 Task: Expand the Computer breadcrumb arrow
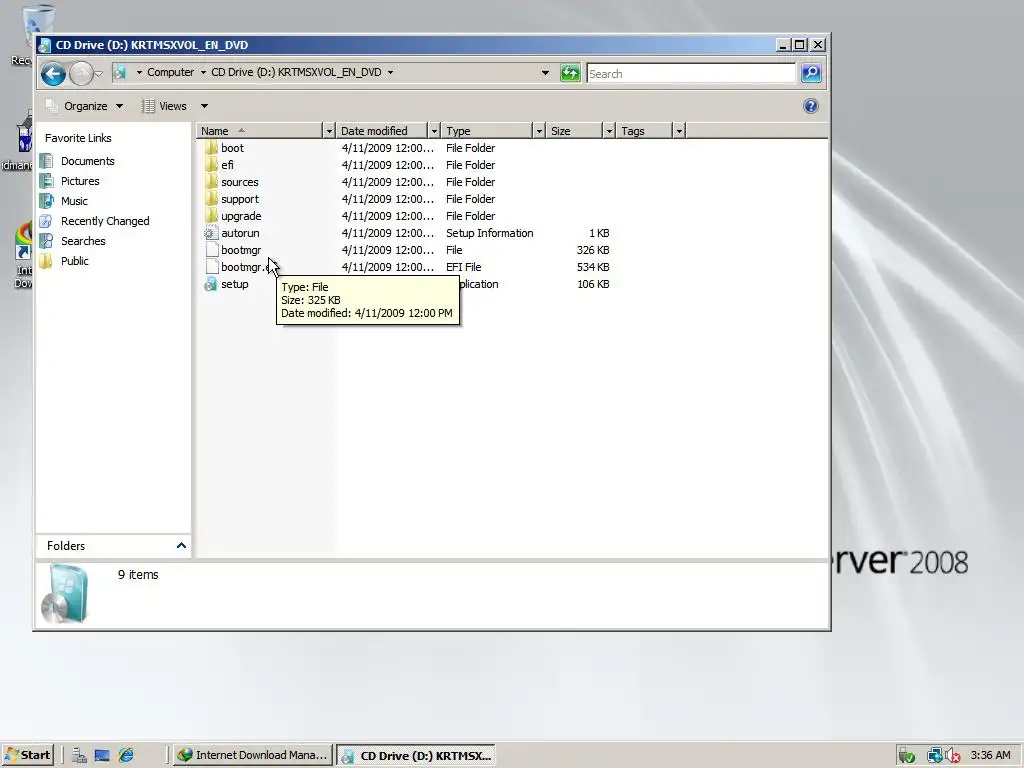click(203, 72)
